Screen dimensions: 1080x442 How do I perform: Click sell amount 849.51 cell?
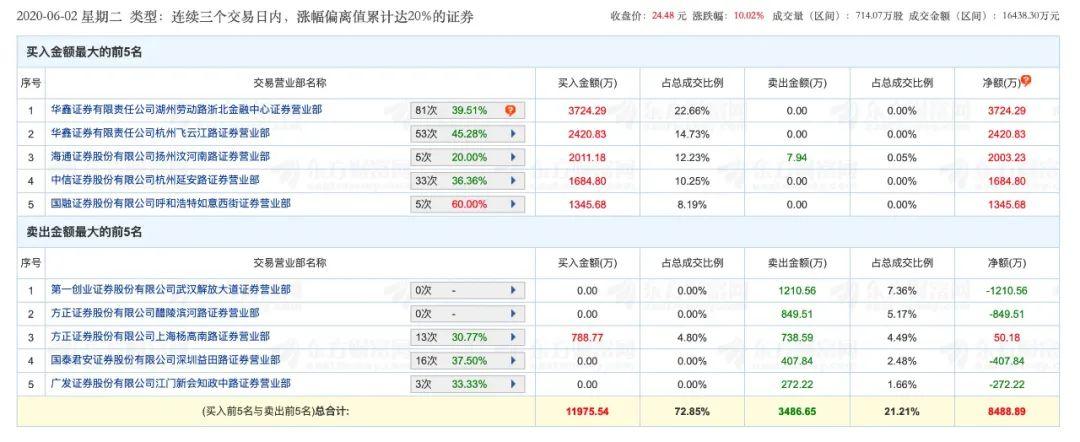797,314
